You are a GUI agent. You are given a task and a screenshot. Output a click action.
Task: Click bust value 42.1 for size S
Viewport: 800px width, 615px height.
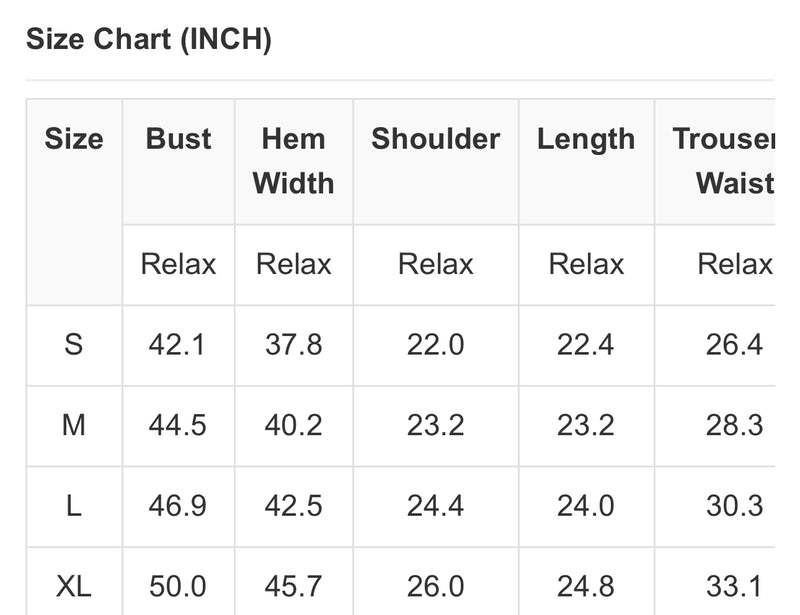click(x=178, y=345)
